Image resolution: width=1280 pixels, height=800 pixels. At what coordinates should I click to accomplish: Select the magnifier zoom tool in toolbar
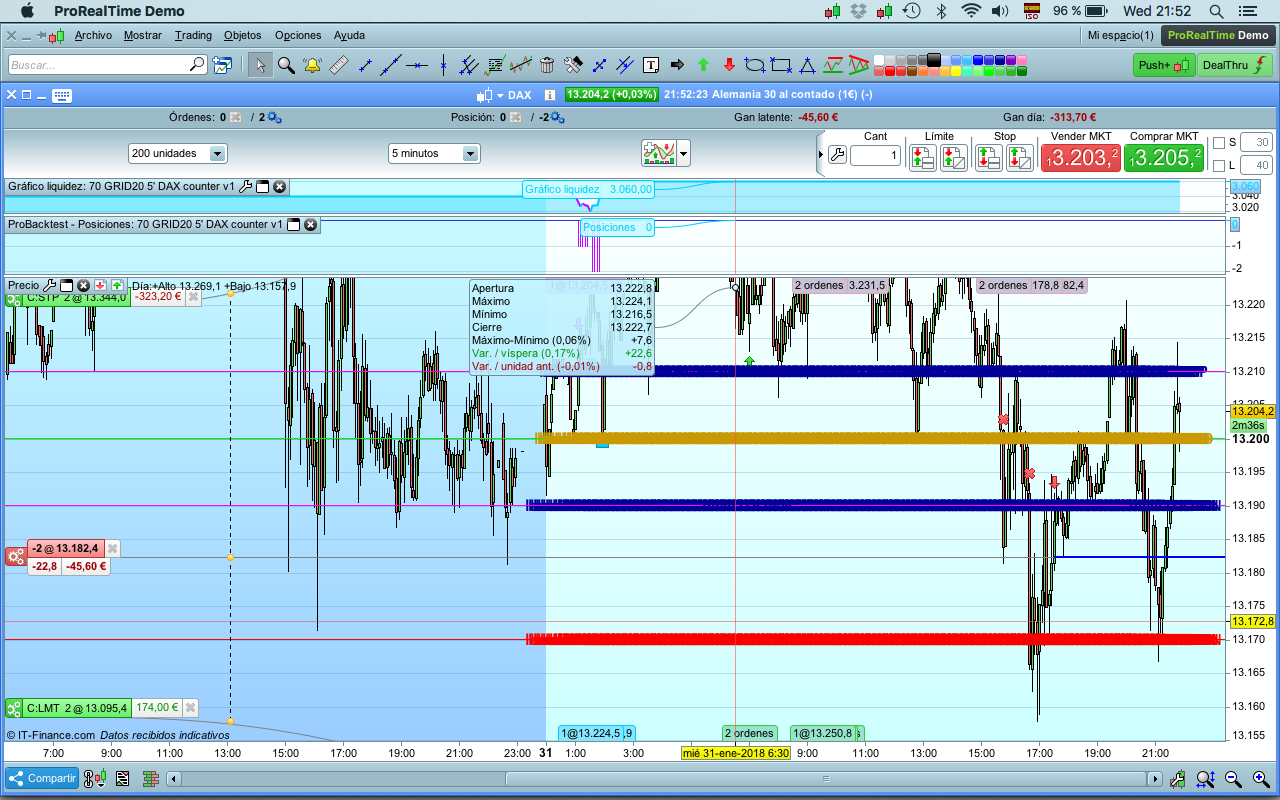tap(286, 65)
